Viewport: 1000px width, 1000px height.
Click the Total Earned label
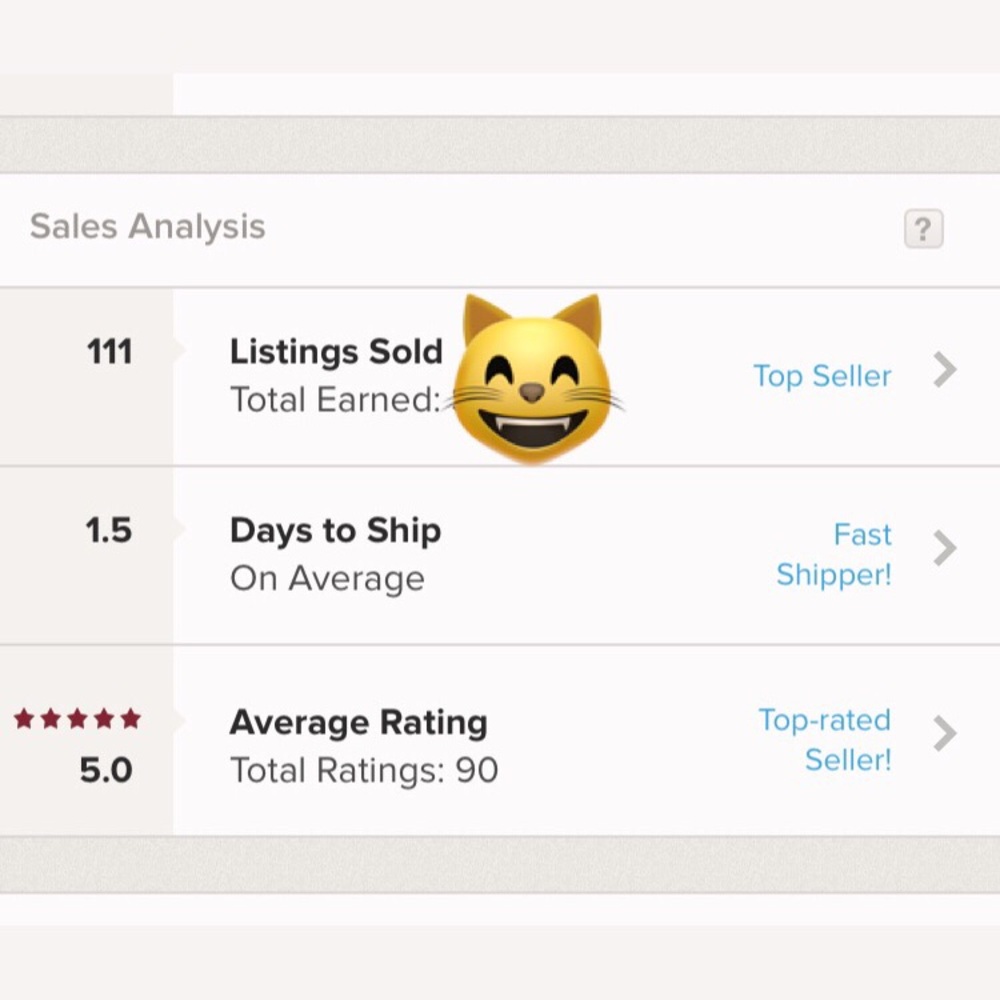[x=335, y=400]
